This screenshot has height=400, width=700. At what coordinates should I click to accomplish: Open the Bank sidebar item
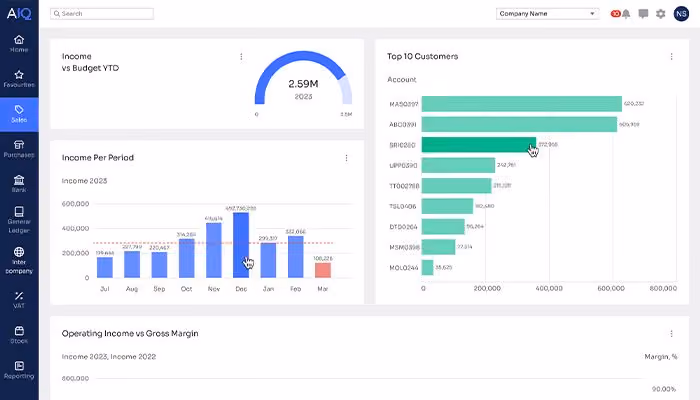pos(19,184)
